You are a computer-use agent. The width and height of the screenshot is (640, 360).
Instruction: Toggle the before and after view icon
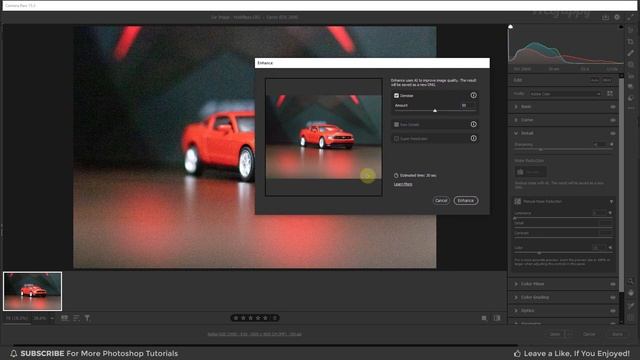pos(497,318)
